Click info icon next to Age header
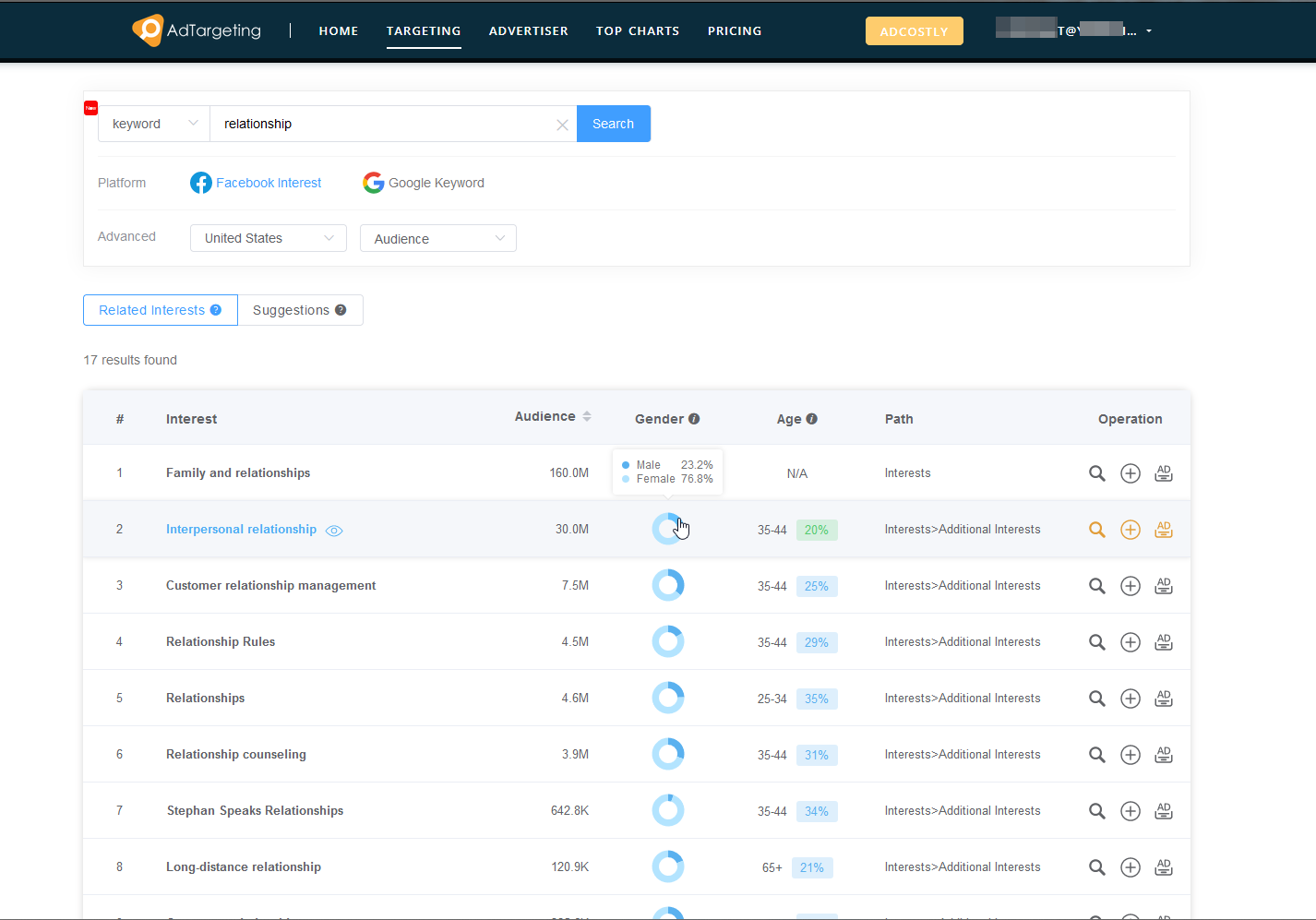Image resolution: width=1316 pixels, height=920 pixels. click(x=812, y=419)
